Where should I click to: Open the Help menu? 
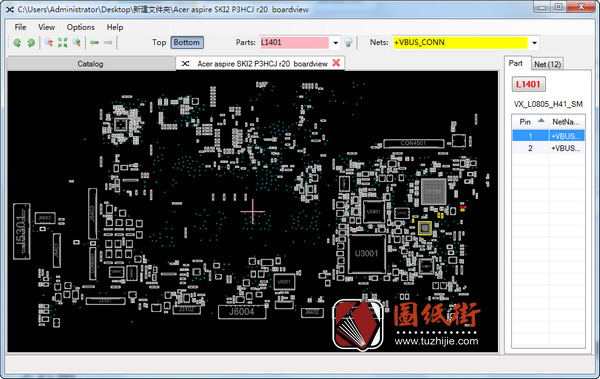[x=115, y=27]
